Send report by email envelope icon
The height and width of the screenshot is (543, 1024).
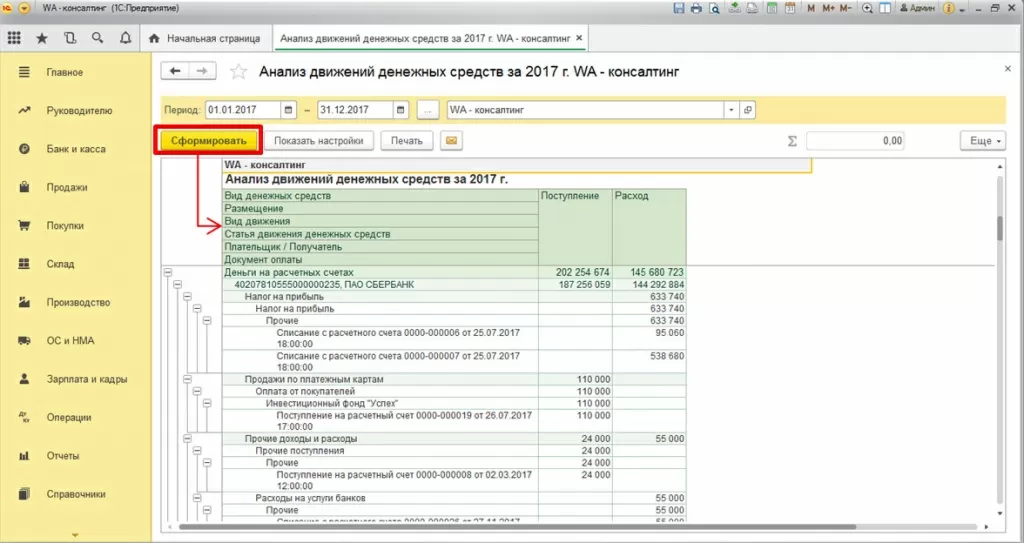[451, 140]
